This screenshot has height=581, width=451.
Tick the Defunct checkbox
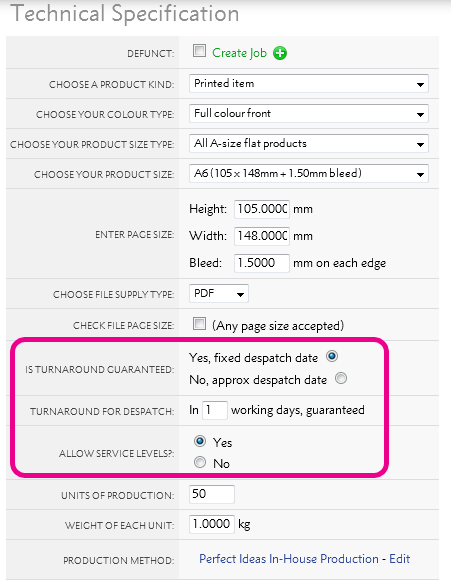click(199, 51)
